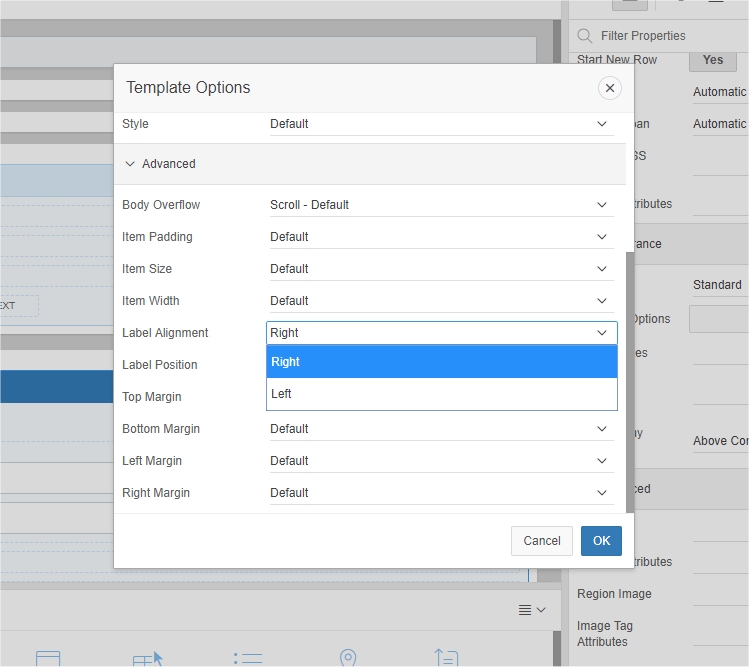Open the gallery menu icon with chevron
The height and width of the screenshot is (667, 749).
pyautogui.click(x=532, y=610)
